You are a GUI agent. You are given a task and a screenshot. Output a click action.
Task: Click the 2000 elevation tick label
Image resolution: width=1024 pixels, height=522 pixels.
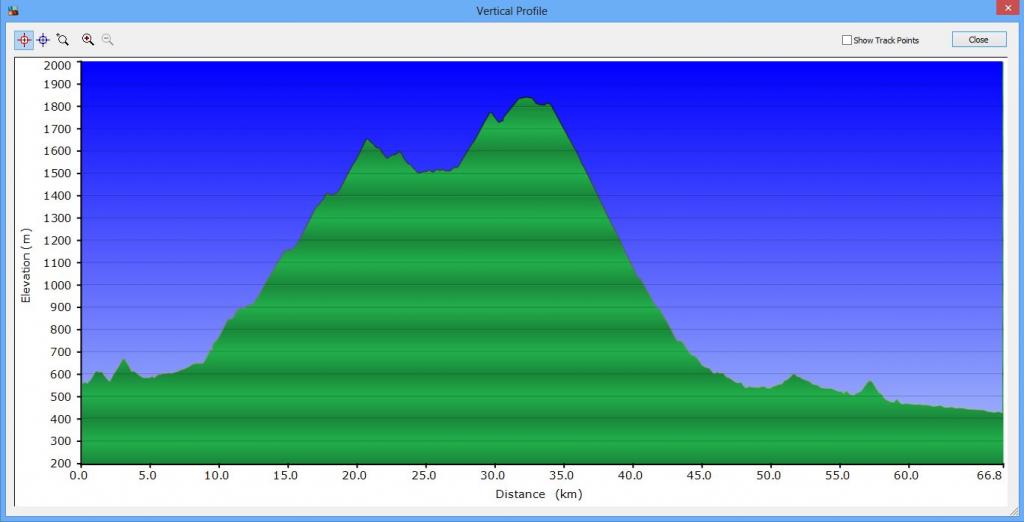click(x=57, y=65)
